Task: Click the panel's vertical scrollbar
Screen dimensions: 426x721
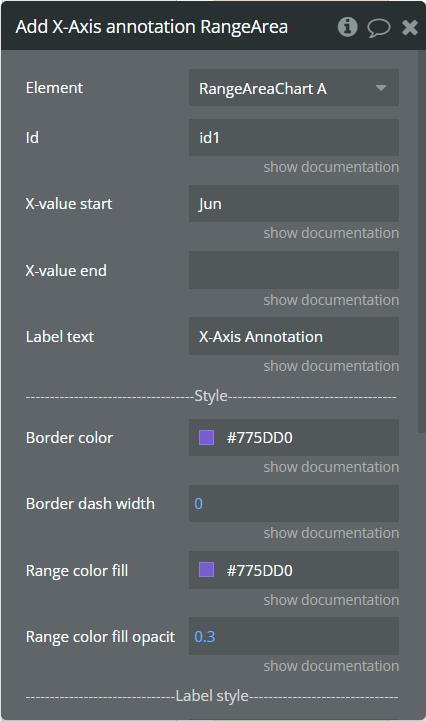Action: [x=422, y=241]
